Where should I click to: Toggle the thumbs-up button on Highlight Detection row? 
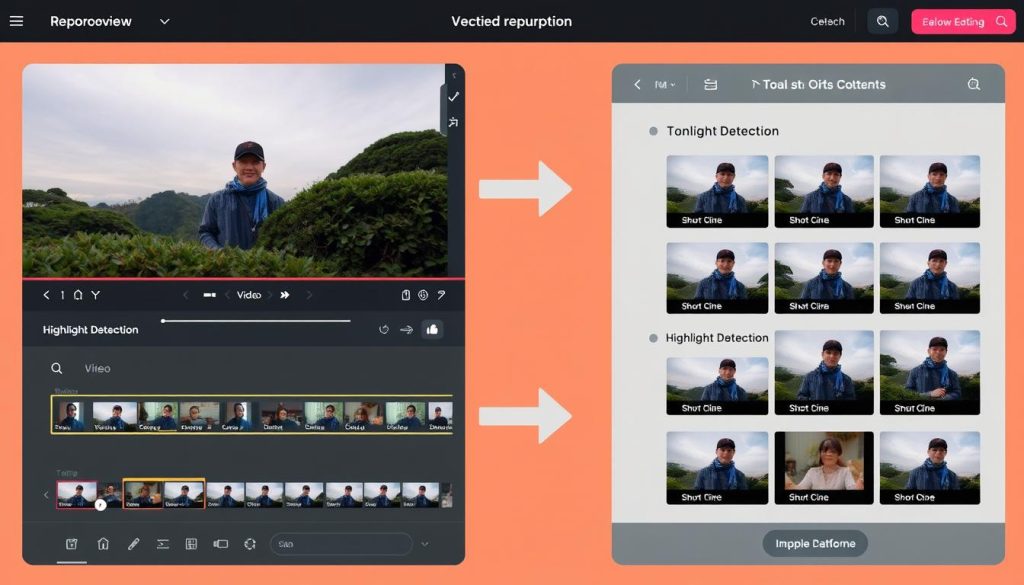433,329
